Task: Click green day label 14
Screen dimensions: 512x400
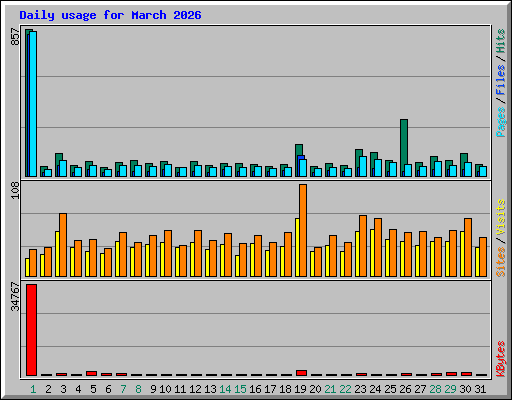Action: coord(225,389)
